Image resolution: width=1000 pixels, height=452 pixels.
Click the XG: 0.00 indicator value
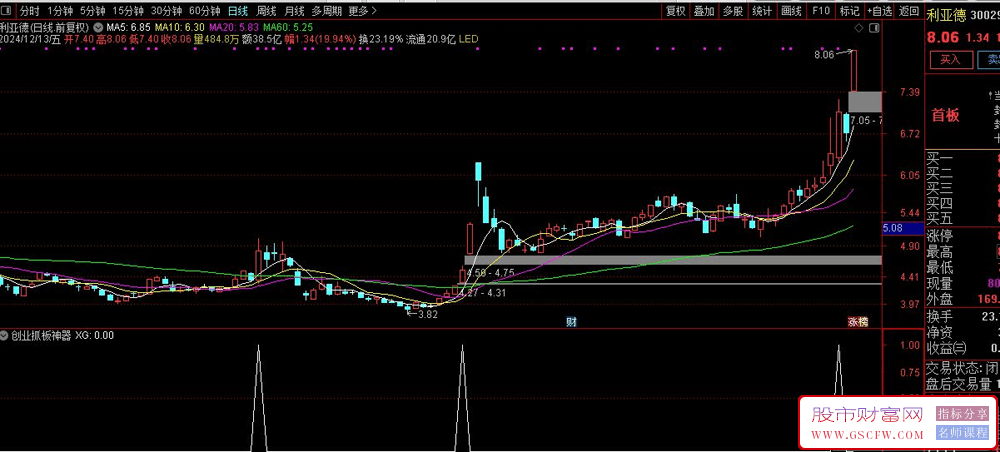[94, 335]
